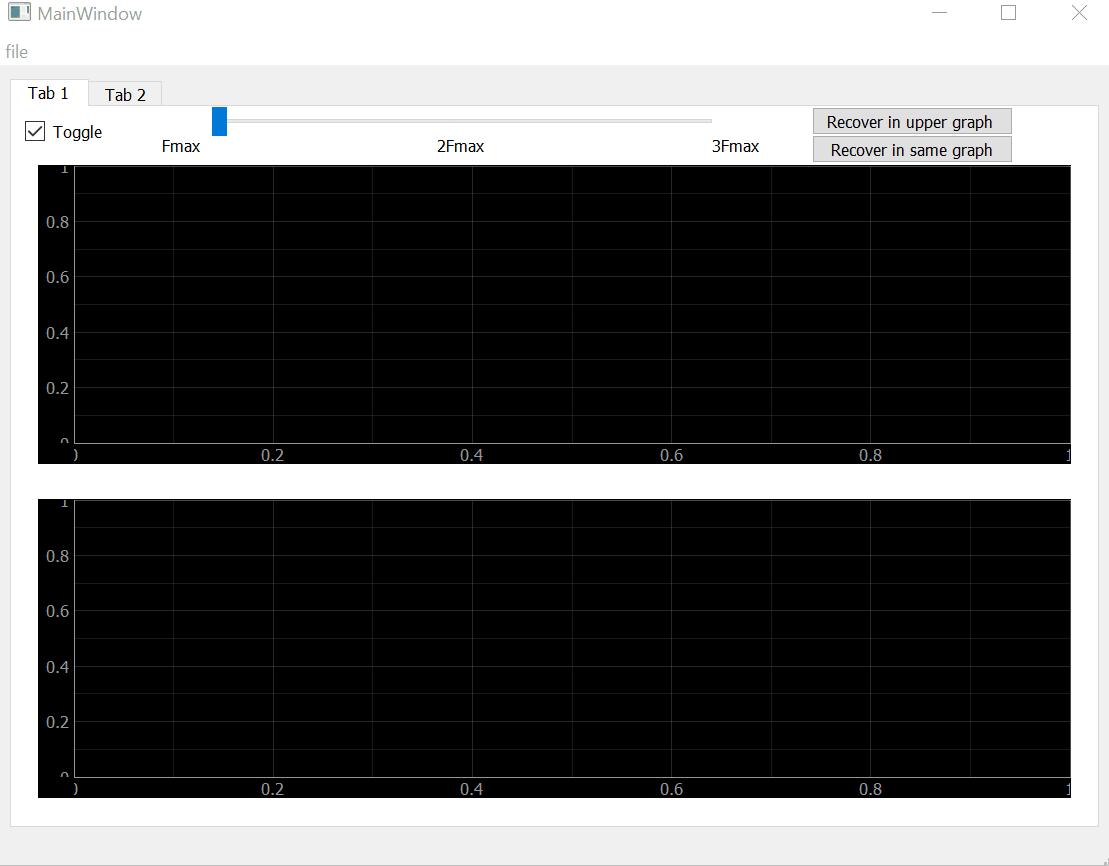Click the Fmax label
This screenshot has width=1109, height=866.
tap(181, 145)
